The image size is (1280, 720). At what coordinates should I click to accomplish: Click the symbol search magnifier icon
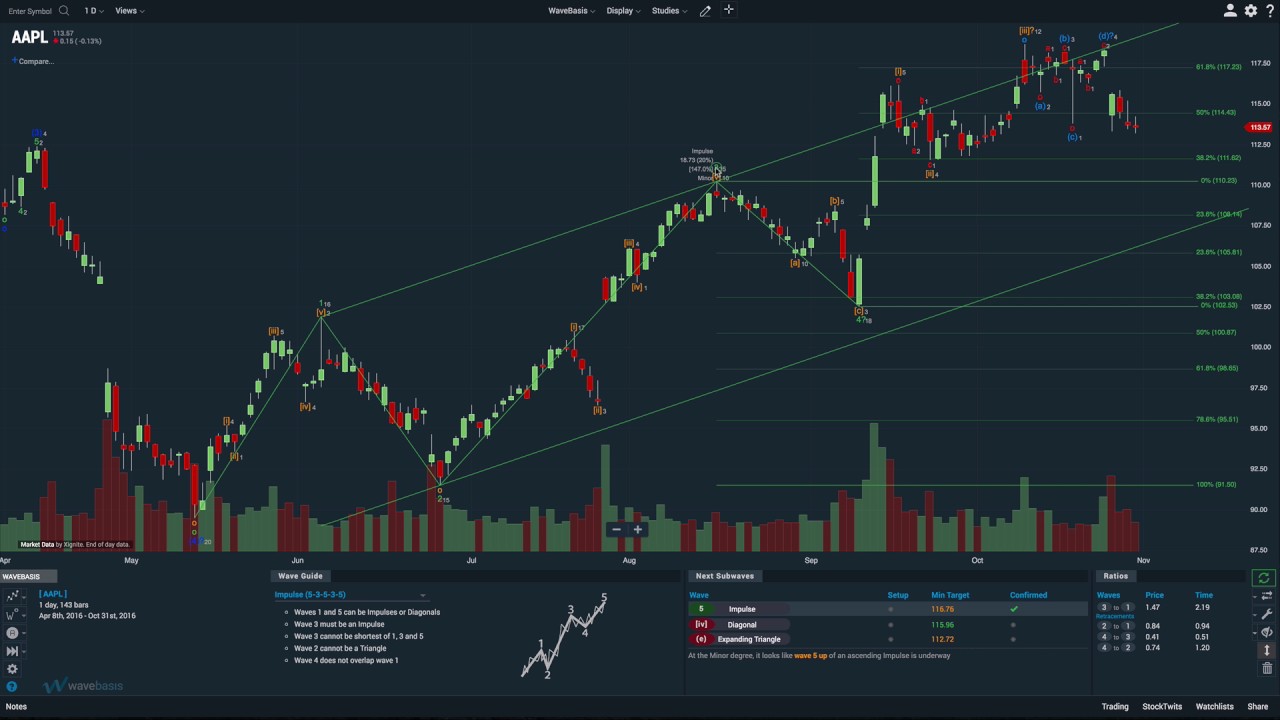click(64, 11)
